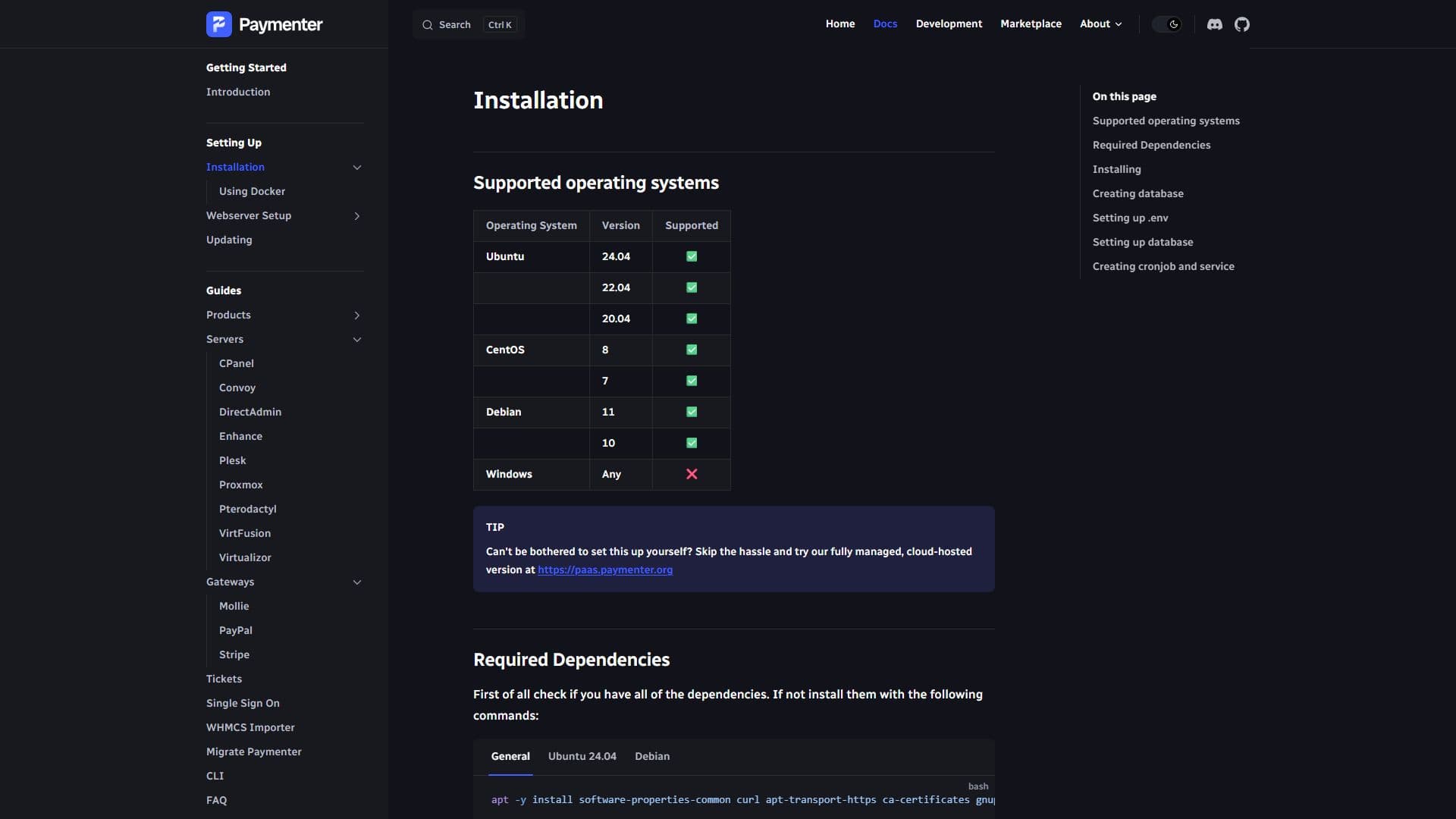The width and height of the screenshot is (1456, 819).
Task: Open the Single Sign On guide
Action: coord(243,704)
